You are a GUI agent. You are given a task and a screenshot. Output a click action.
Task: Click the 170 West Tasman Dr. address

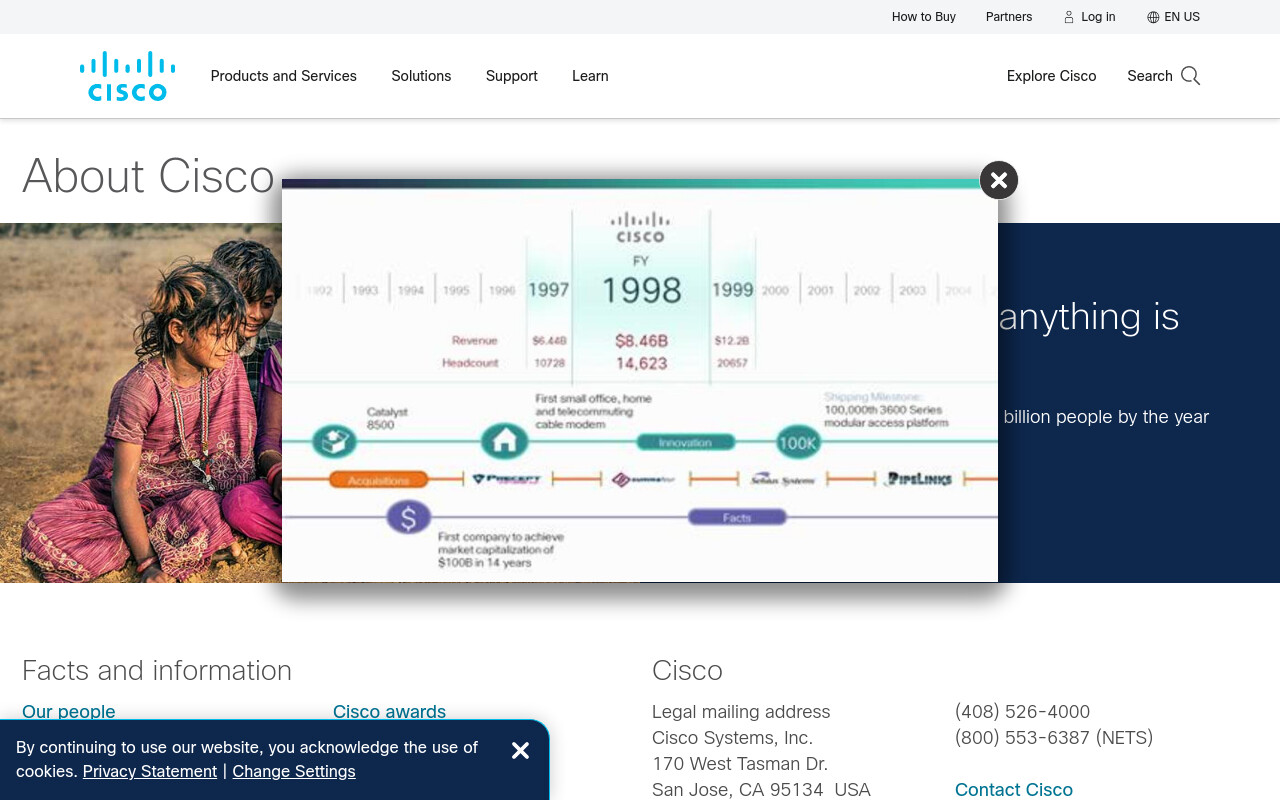point(740,764)
